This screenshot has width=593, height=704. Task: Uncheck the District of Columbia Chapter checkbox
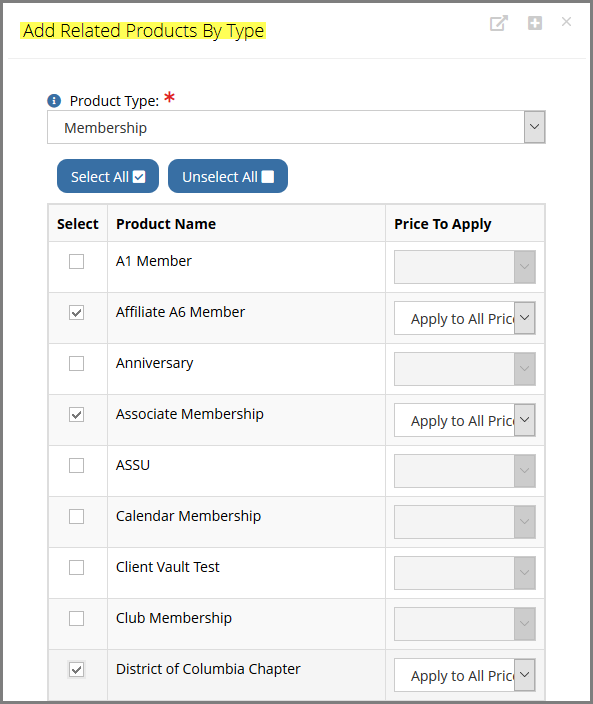(x=76, y=669)
